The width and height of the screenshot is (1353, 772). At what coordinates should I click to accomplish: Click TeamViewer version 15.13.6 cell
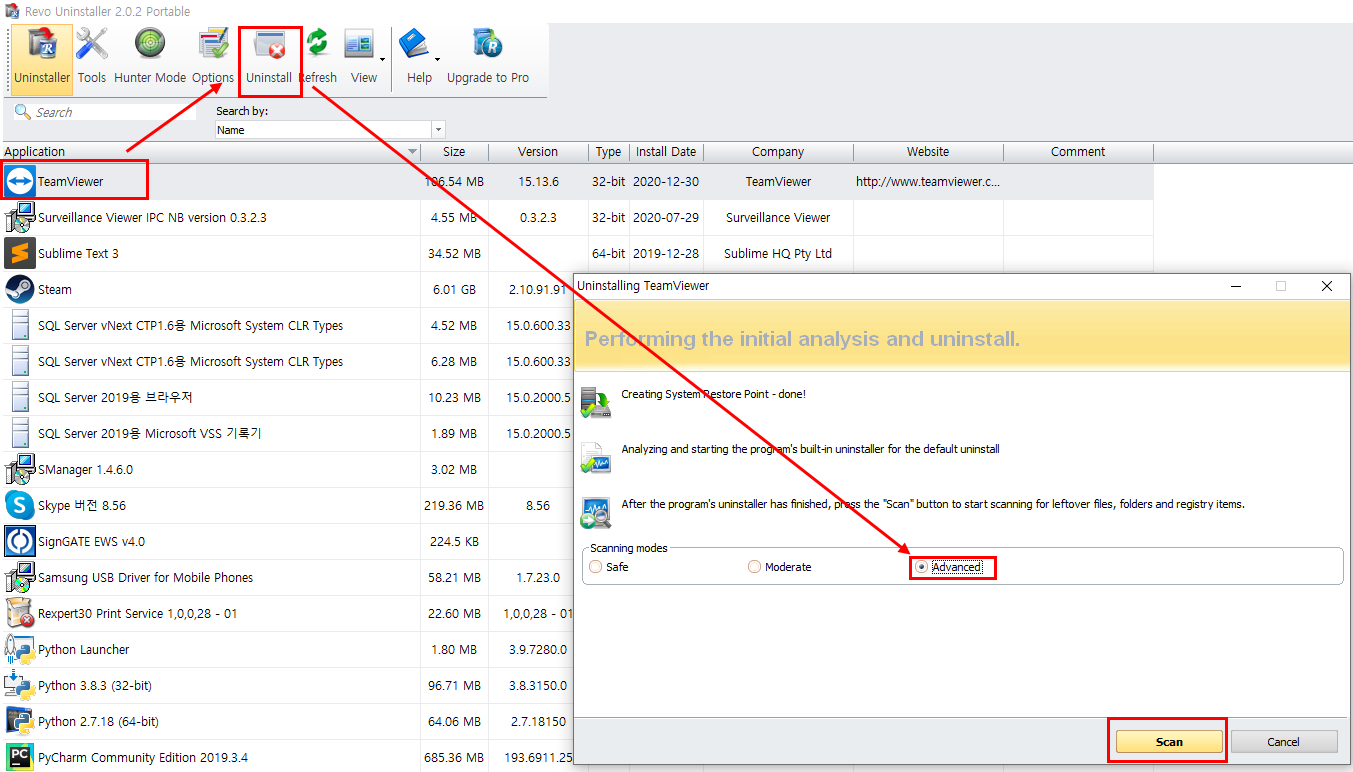(538, 182)
